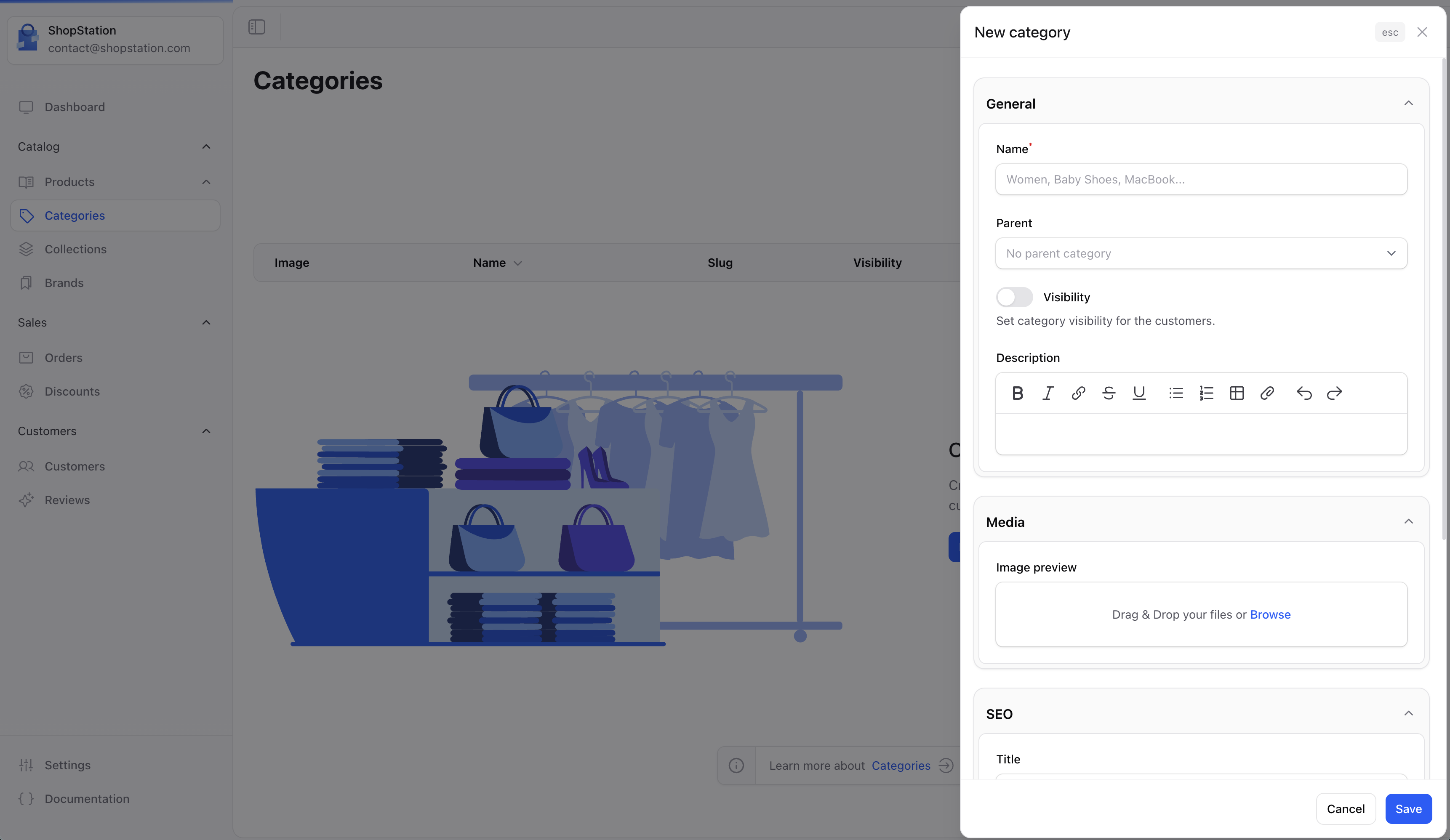
Task: Apply strikethrough formatting in description
Action: pos(1109,393)
